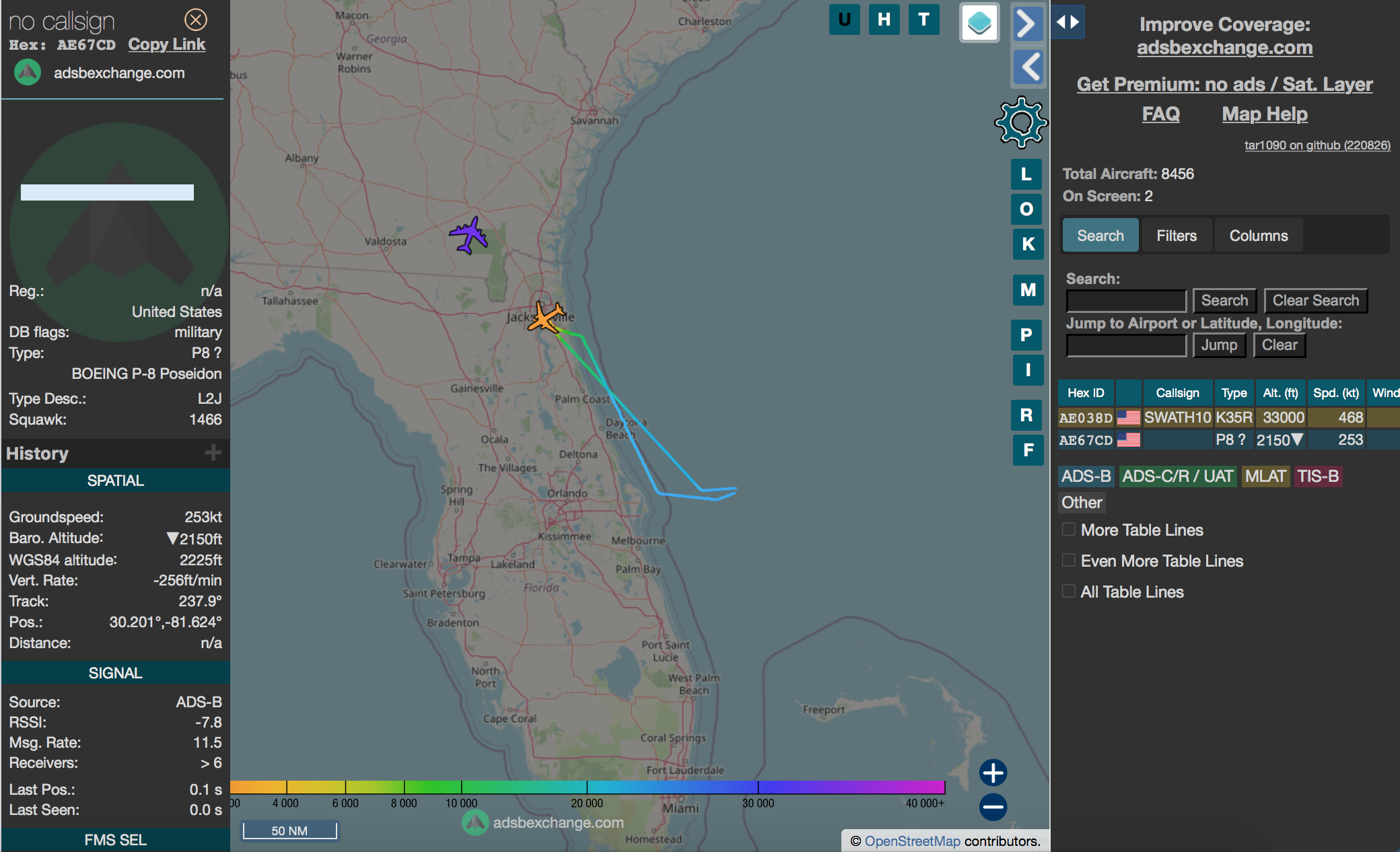
Task: Toggle the MLAT source filter
Action: pyautogui.click(x=1265, y=476)
